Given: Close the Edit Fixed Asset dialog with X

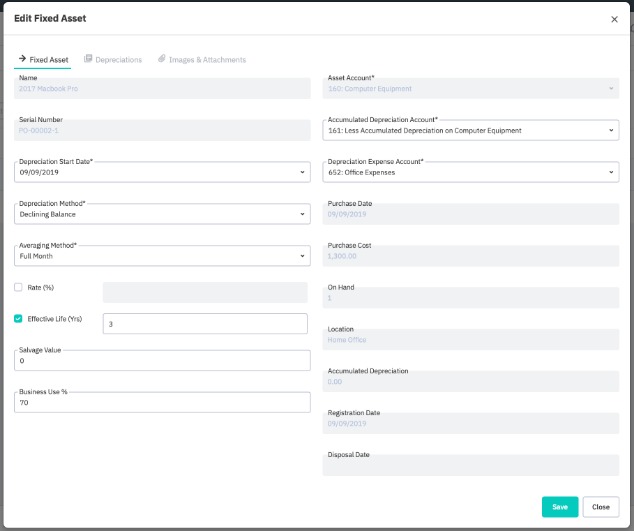Looking at the screenshot, I should [x=614, y=19].
